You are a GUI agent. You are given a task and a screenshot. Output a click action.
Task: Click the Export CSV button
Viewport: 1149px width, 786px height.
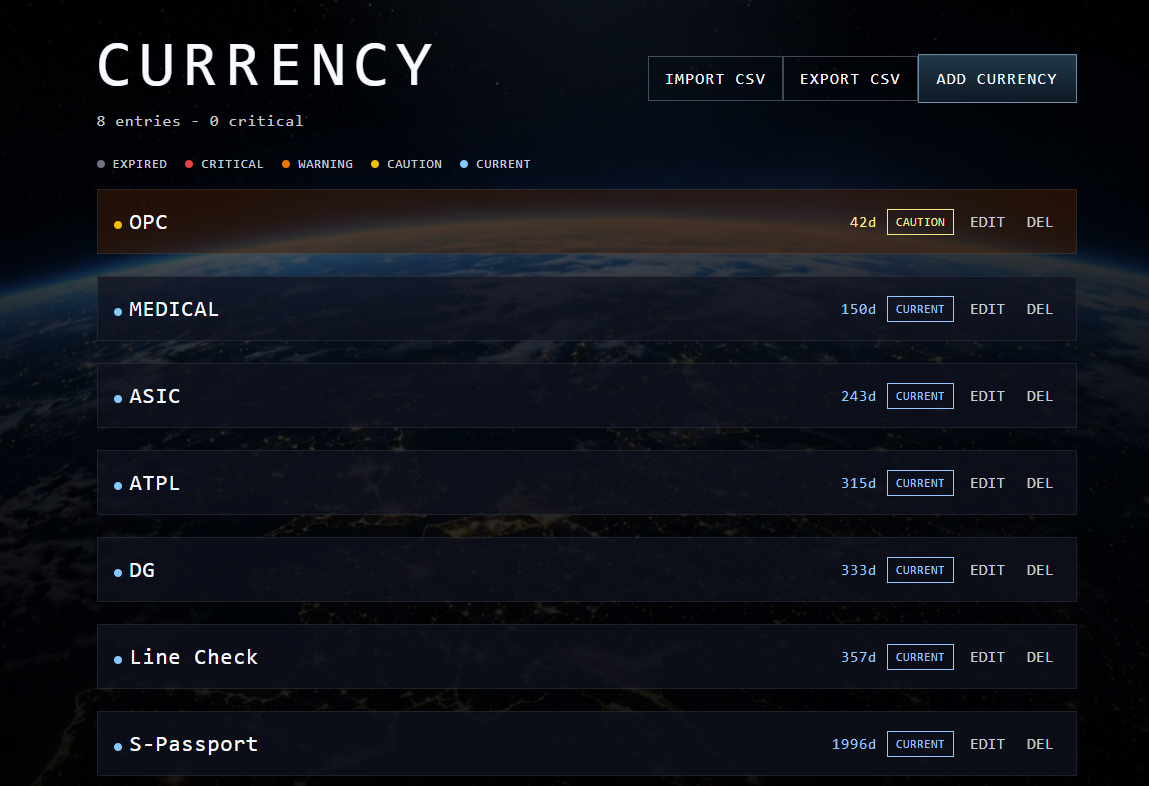[x=850, y=78]
